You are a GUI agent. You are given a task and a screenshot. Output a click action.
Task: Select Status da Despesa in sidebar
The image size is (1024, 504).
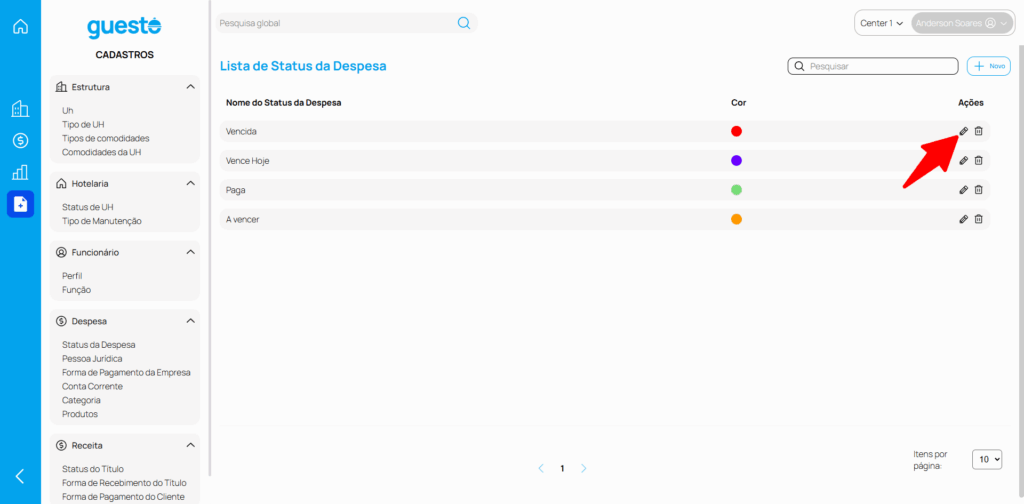pyautogui.click(x=98, y=344)
